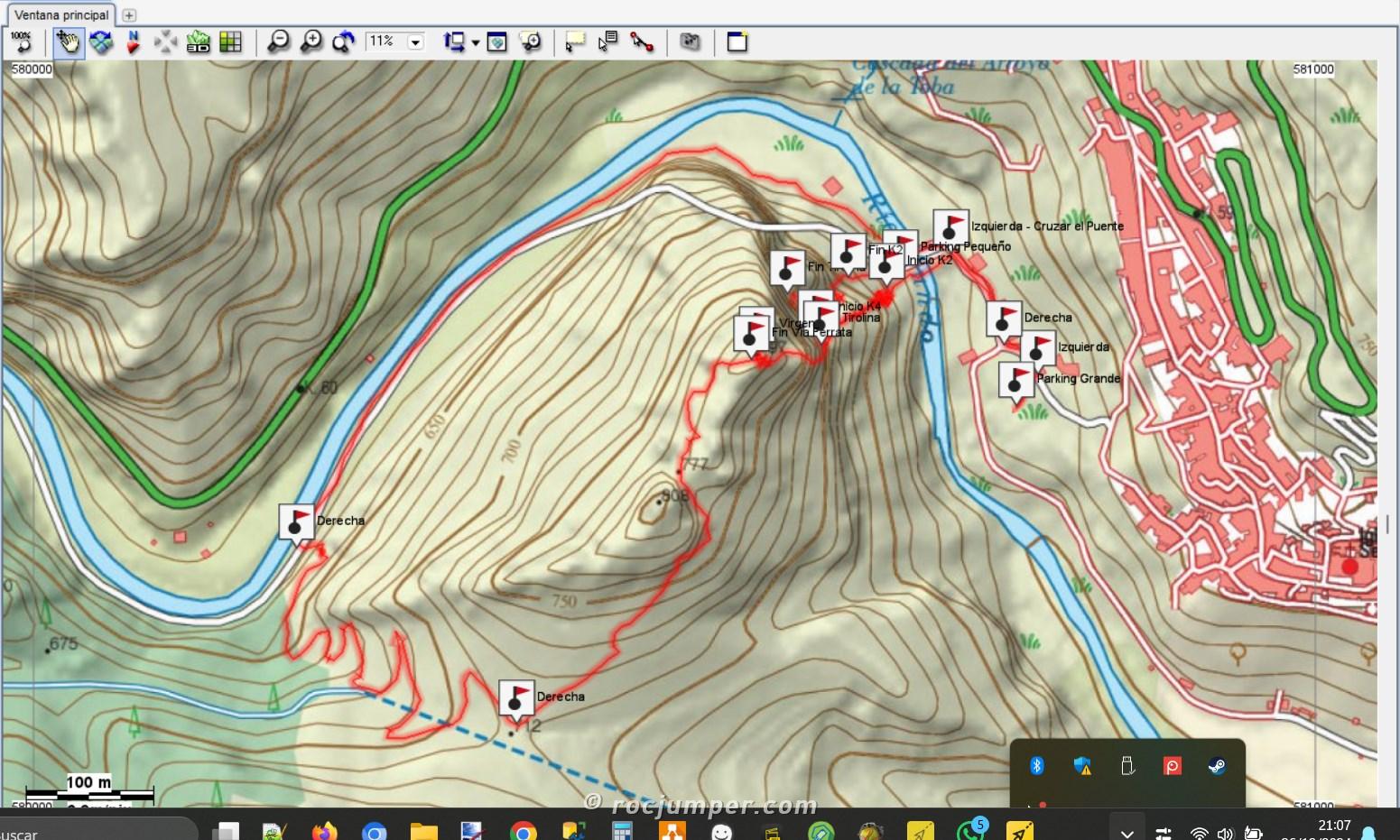Screen dimensions: 1400x840
Task: Open WhatsApp with 5 notifications badge
Action: 970,829
